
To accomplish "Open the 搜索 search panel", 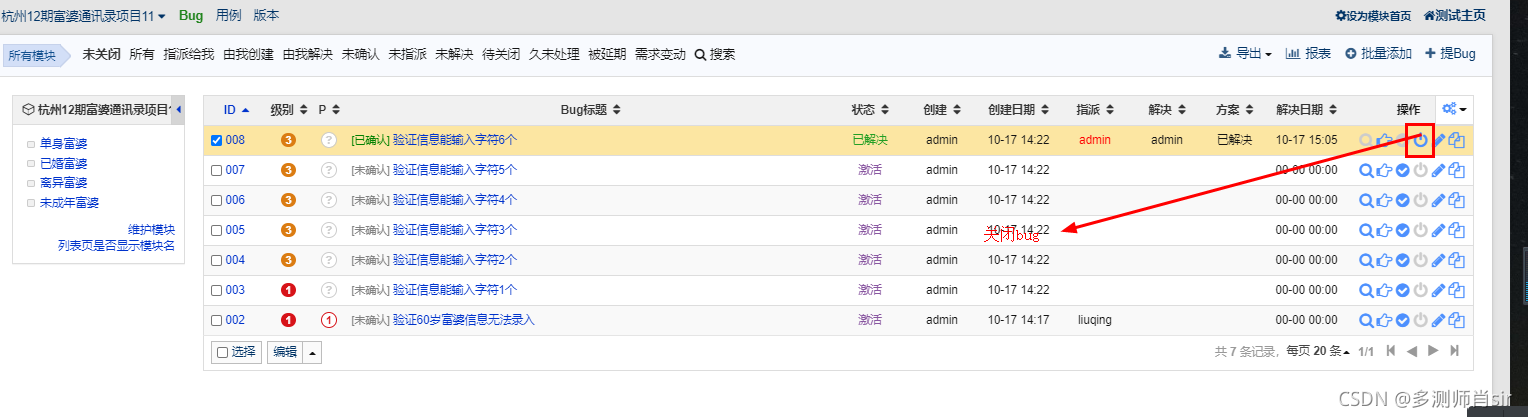I will pyautogui.click(x=715, y=54).
